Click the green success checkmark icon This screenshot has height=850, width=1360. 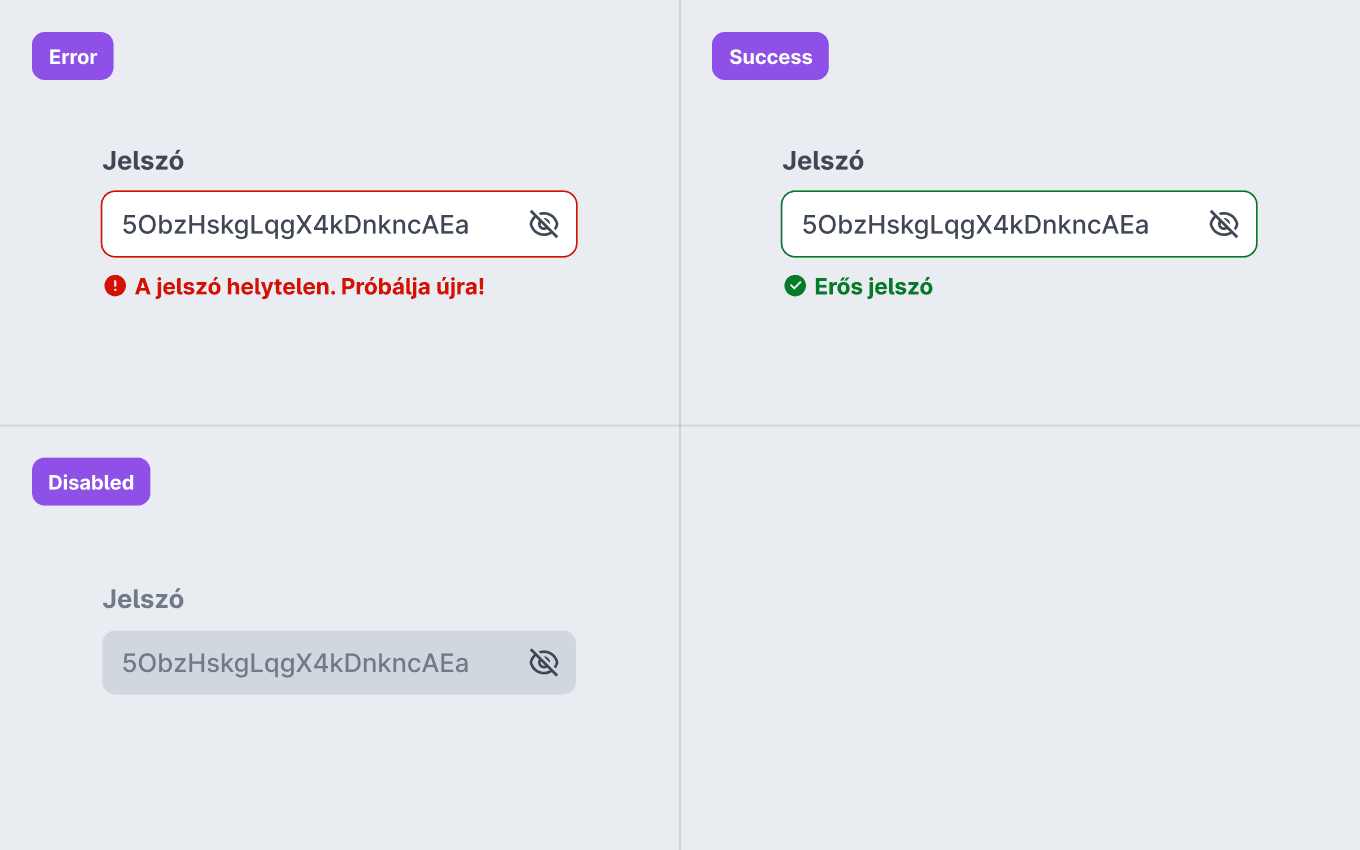click(x=794, y=286)
